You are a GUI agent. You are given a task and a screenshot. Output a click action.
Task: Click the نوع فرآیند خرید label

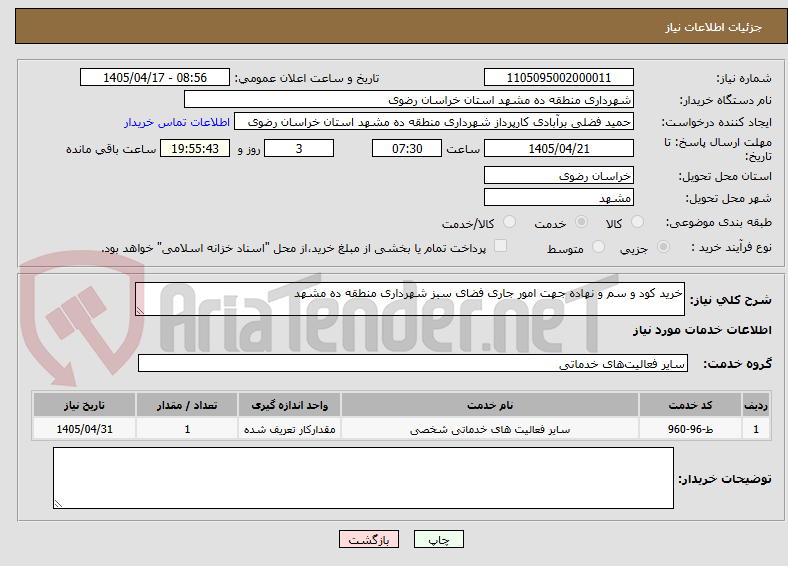[x=731, y=247]
